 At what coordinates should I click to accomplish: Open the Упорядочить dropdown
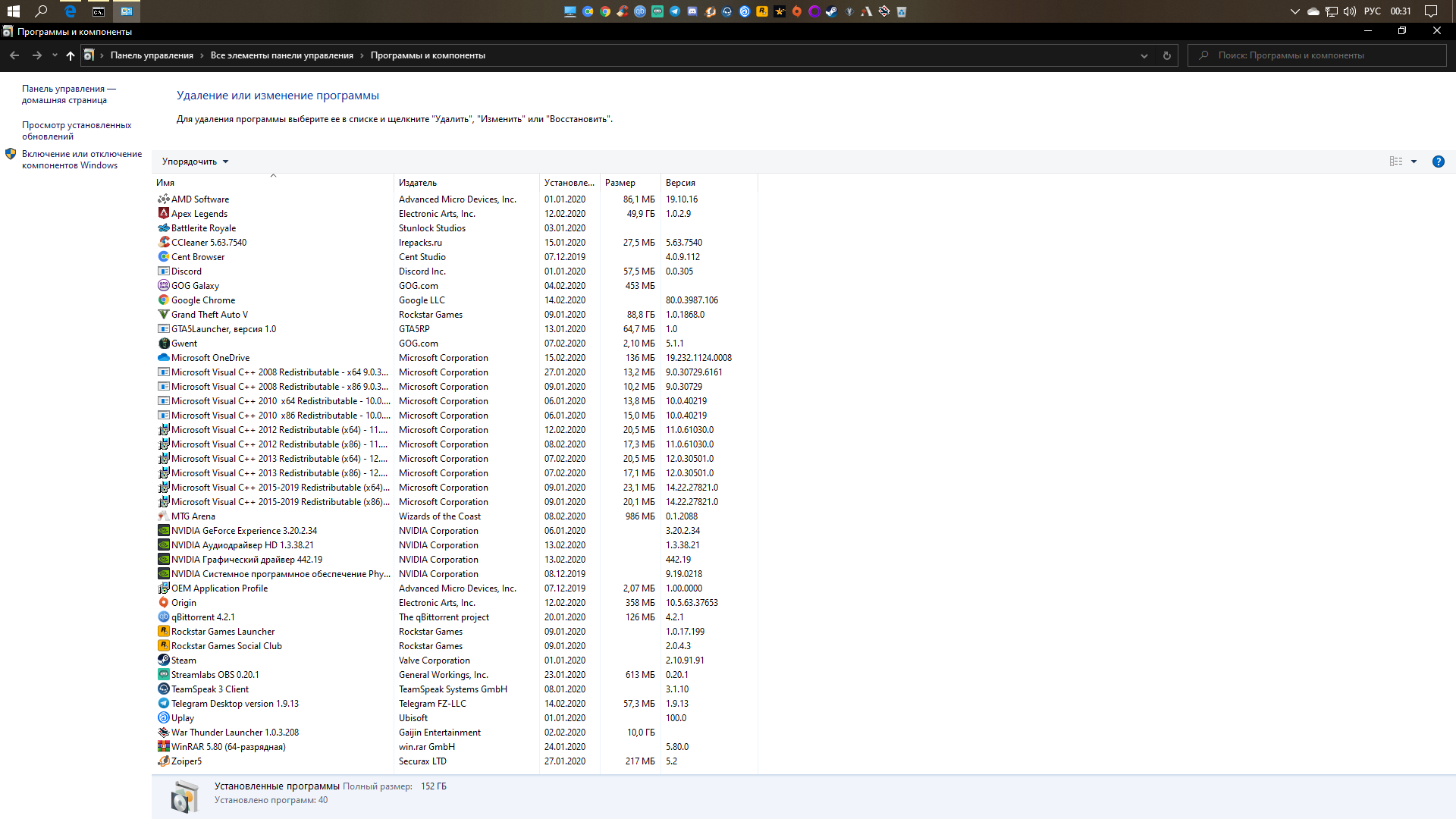pos(195,162)
